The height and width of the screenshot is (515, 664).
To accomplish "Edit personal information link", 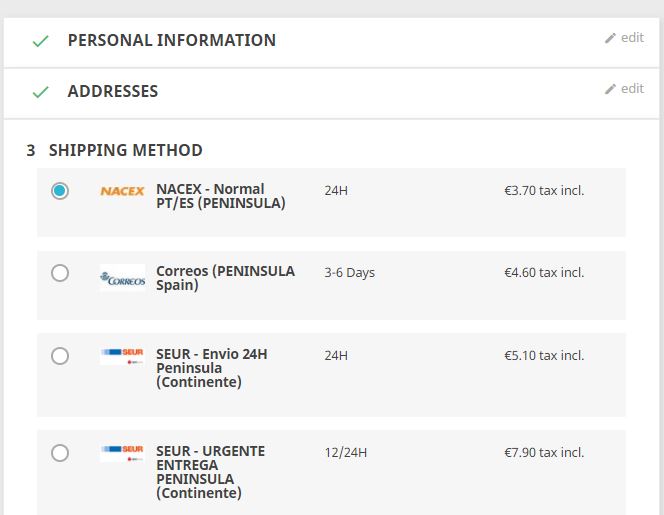I will [x=632, y=38].
